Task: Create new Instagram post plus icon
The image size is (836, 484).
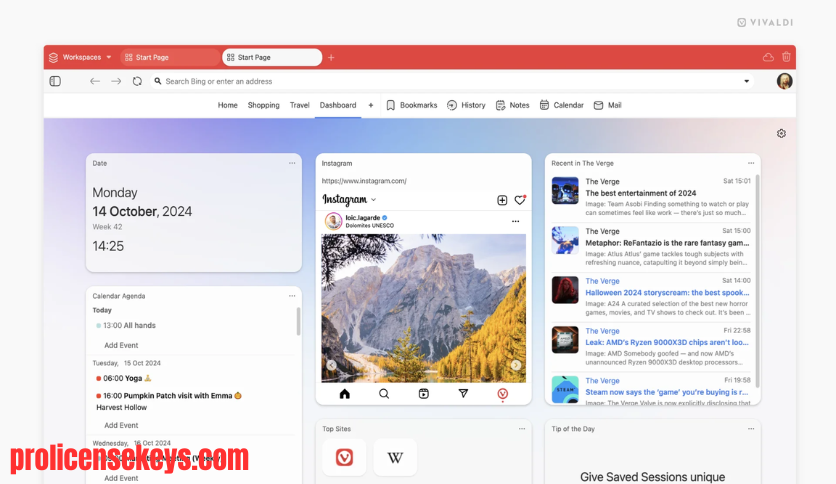Action: coord(502,200)
